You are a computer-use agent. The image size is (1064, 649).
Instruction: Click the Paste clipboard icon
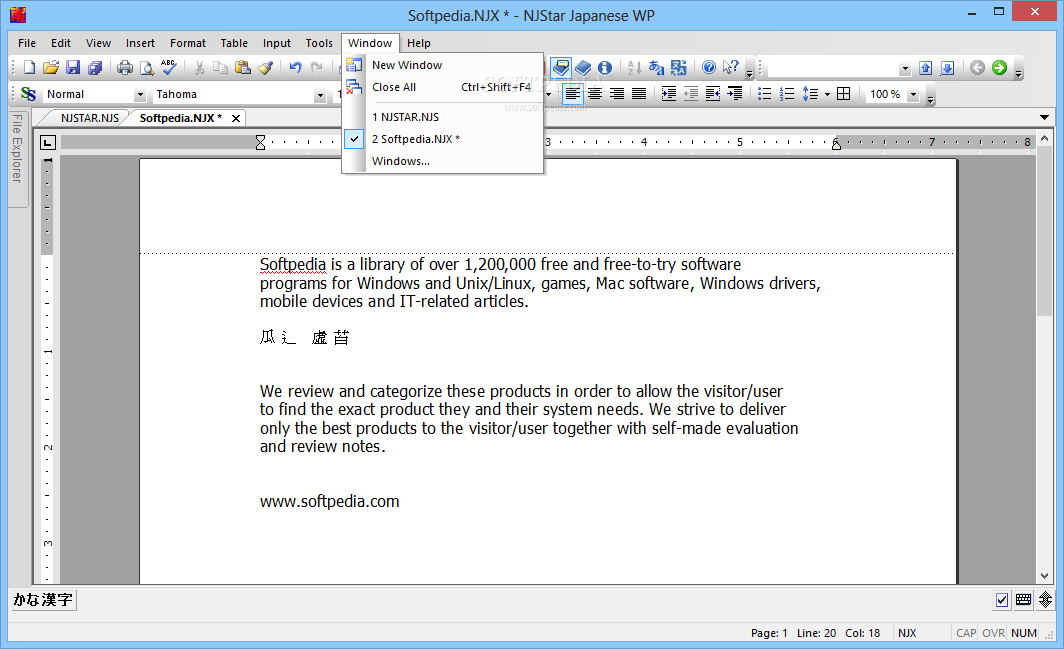(x=242, y=67)
